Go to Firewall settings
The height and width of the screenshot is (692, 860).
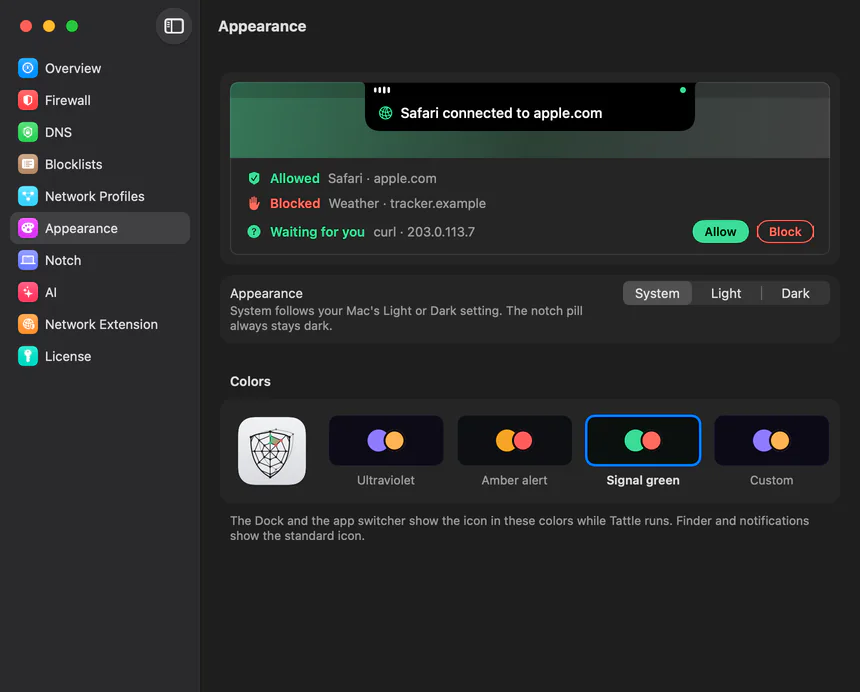coord(100,100)
